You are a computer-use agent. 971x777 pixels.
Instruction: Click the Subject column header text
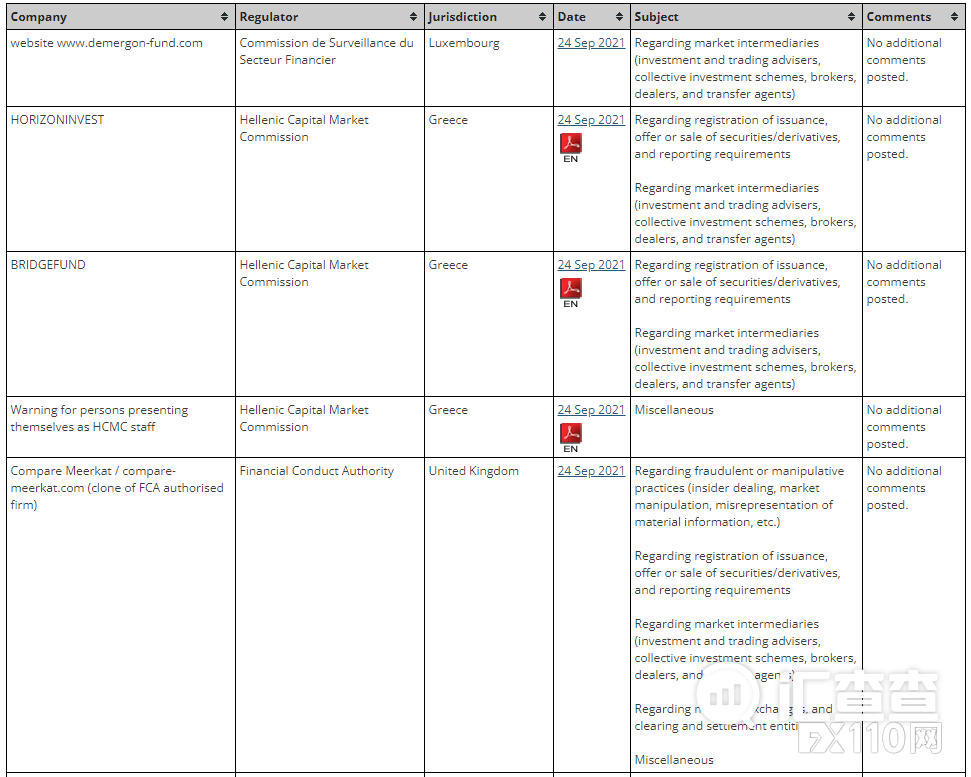pyautogui.click(x=656, y=17)
